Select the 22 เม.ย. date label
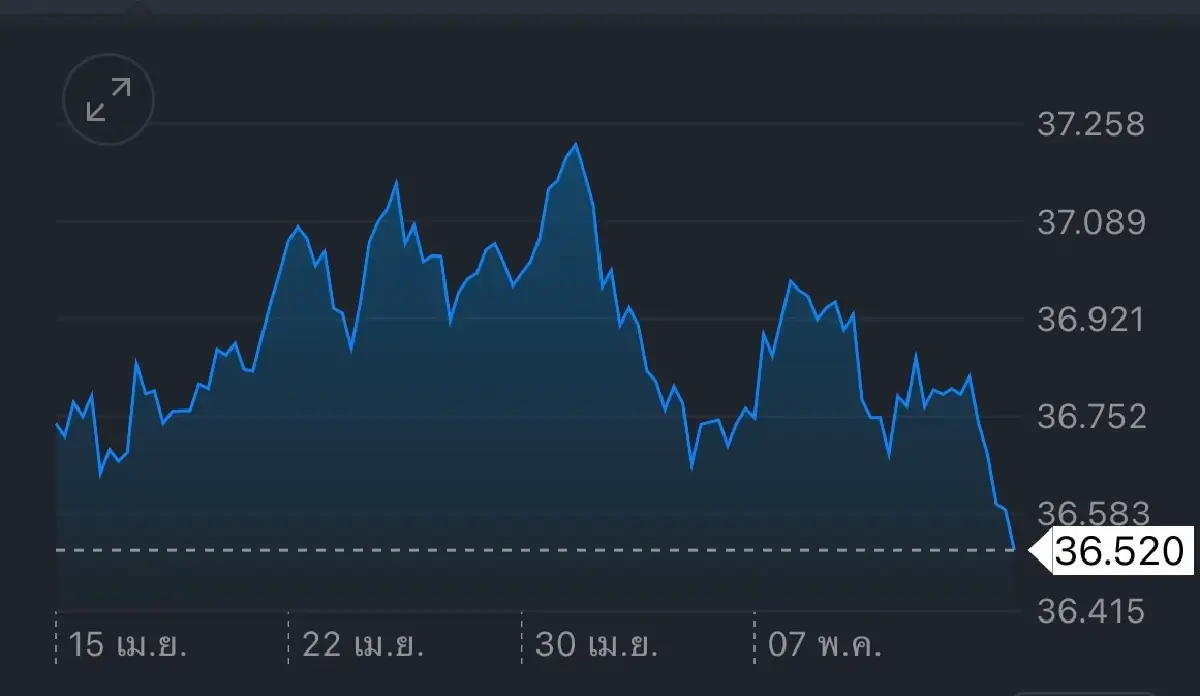The height and width of the screenshot is (696, 1200). click(x=363, y=645)
